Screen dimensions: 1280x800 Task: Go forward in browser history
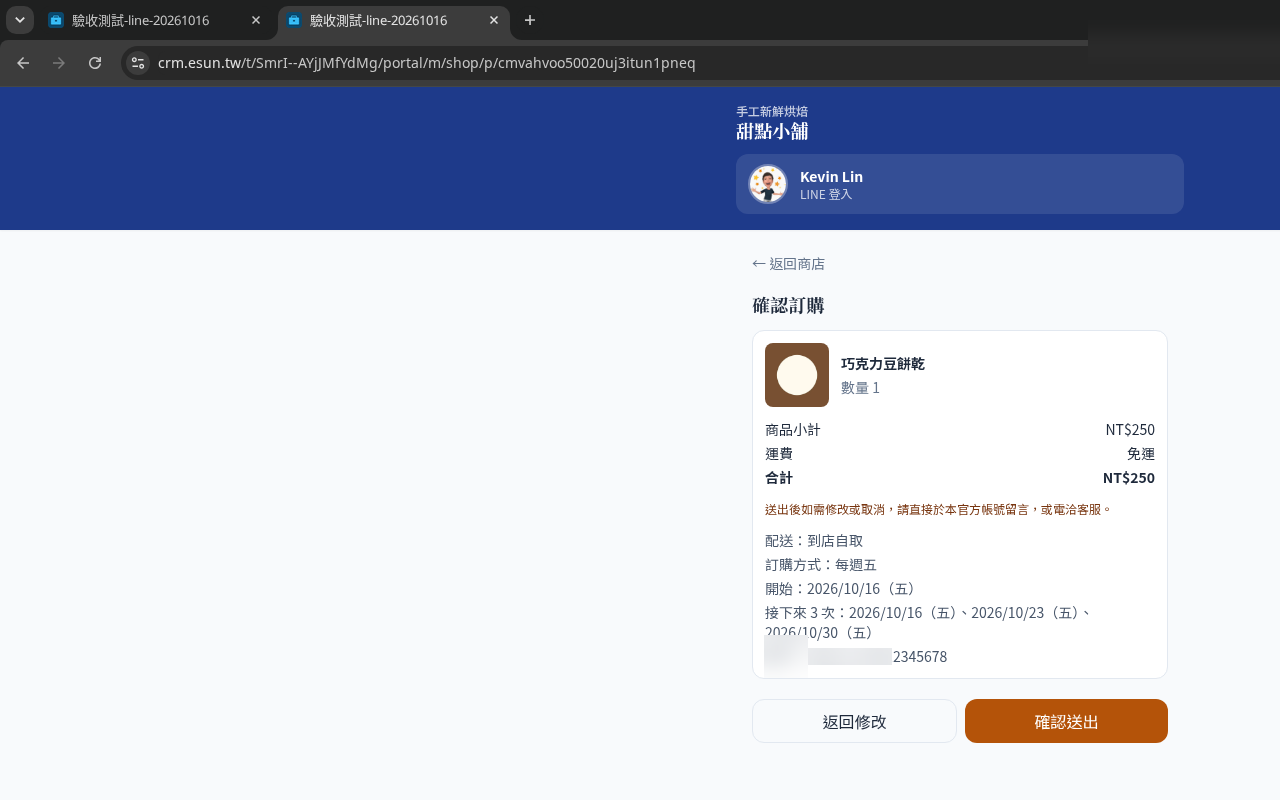59,63
